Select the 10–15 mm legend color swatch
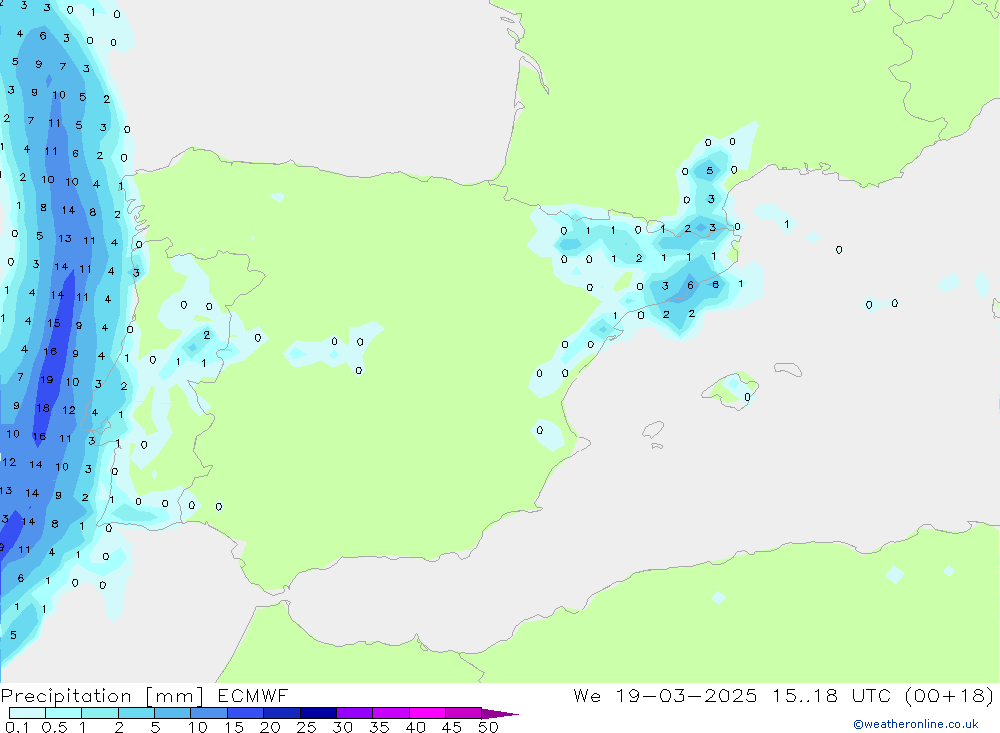This screenshot has height=733, width=1000. [209, 713]
